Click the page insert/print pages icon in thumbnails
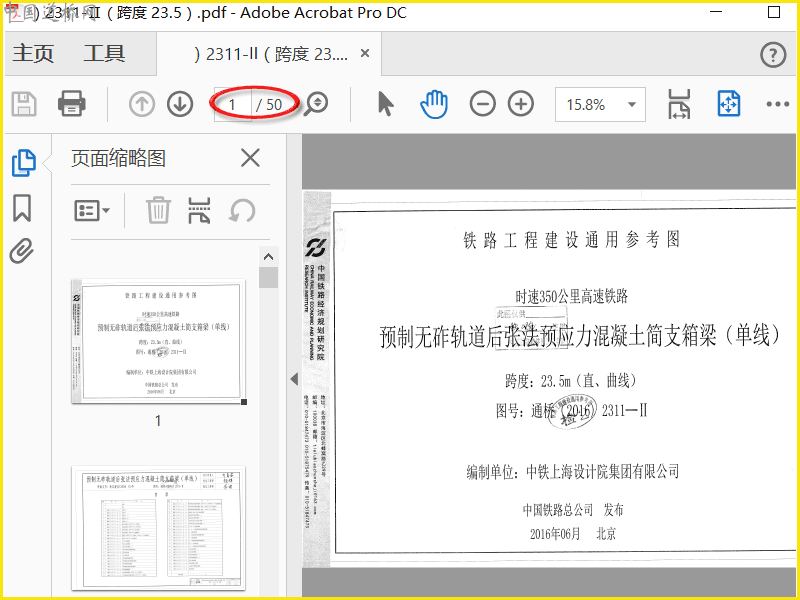800x600 pixels. pos(199,210)
